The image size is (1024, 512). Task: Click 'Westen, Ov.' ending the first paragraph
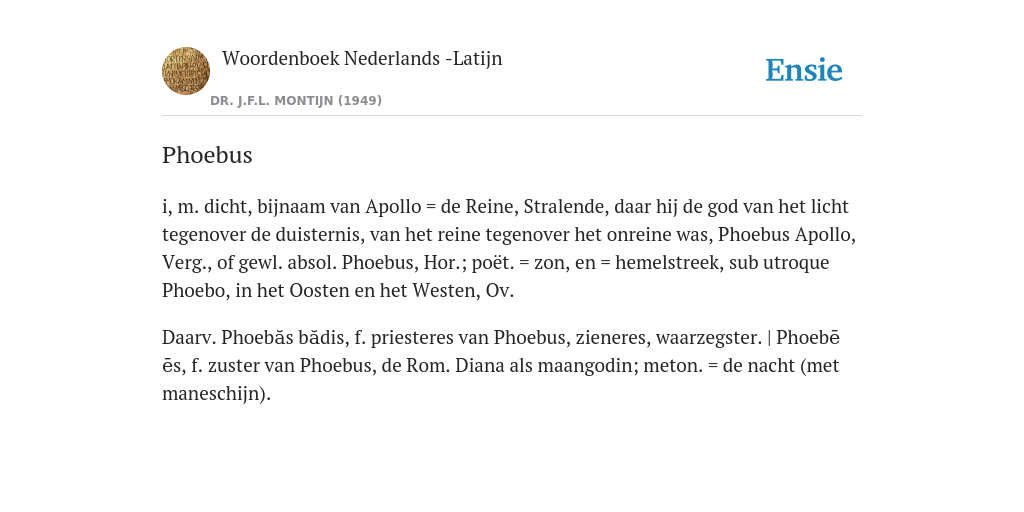pos(463,291)
